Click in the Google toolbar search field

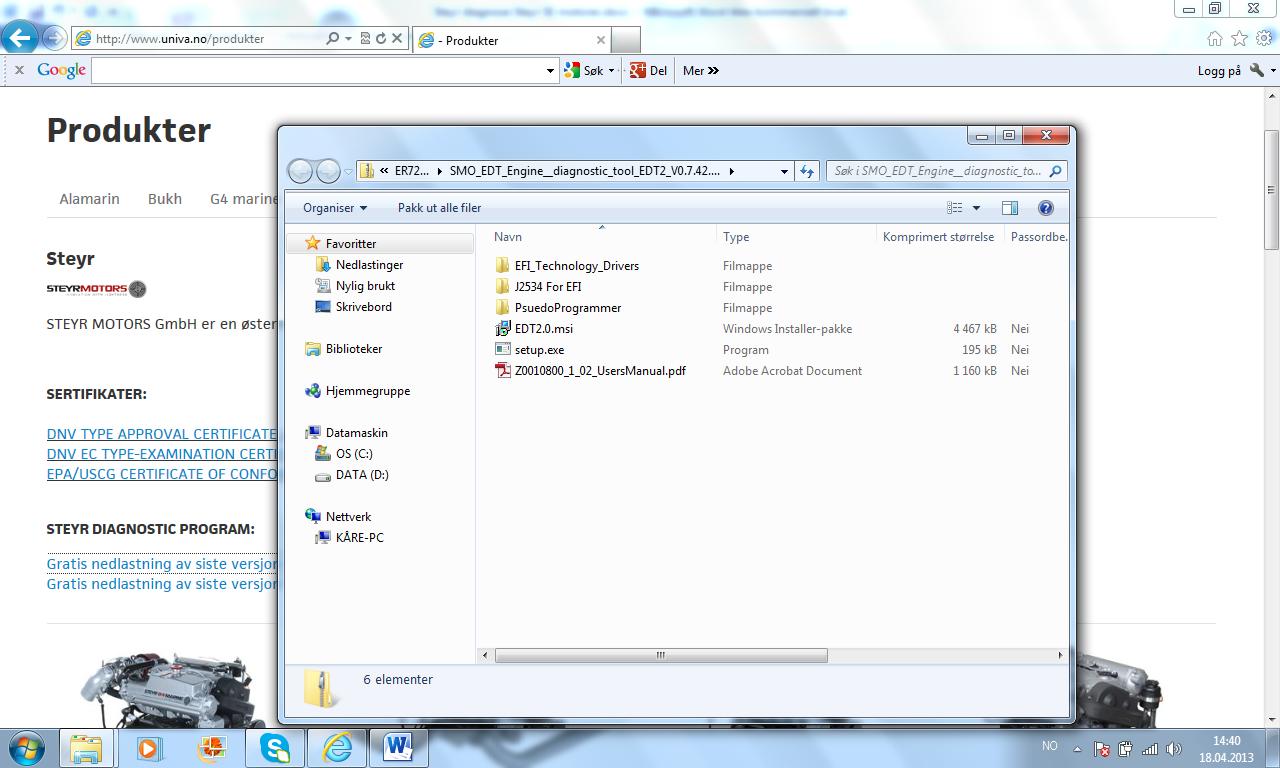coord(318,70)
